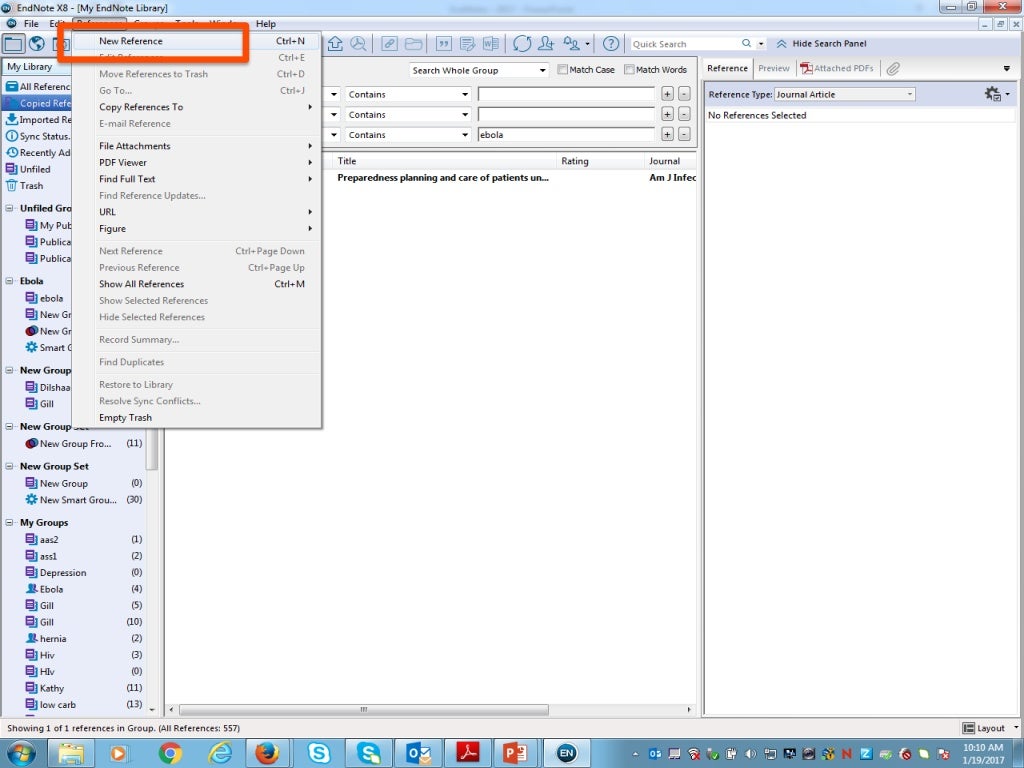Click the Open Link toolbar icon
The height and width of the screenshot is (768, 1024).
coord(389,44)
